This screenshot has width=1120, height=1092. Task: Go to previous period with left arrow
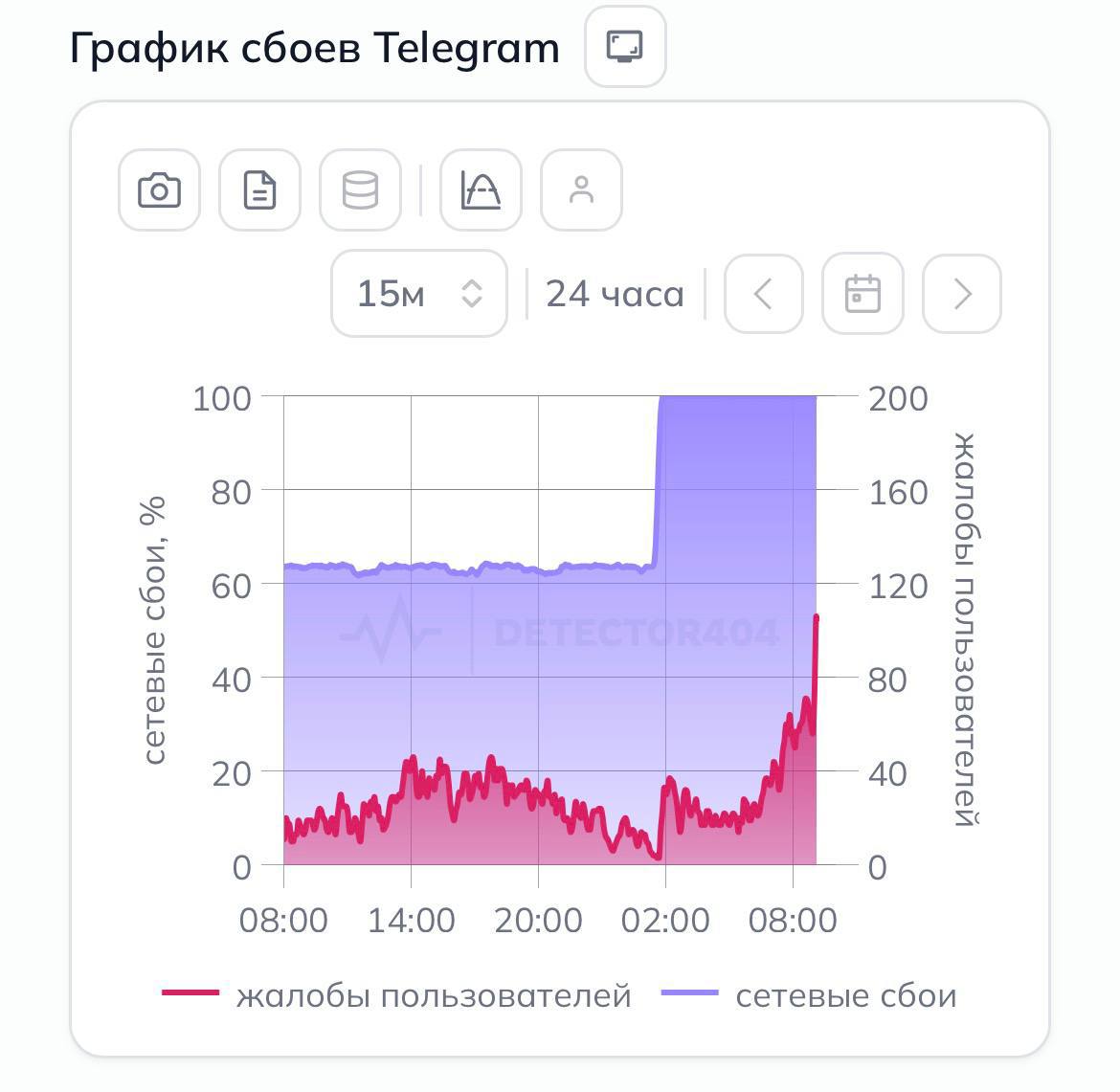764,294
